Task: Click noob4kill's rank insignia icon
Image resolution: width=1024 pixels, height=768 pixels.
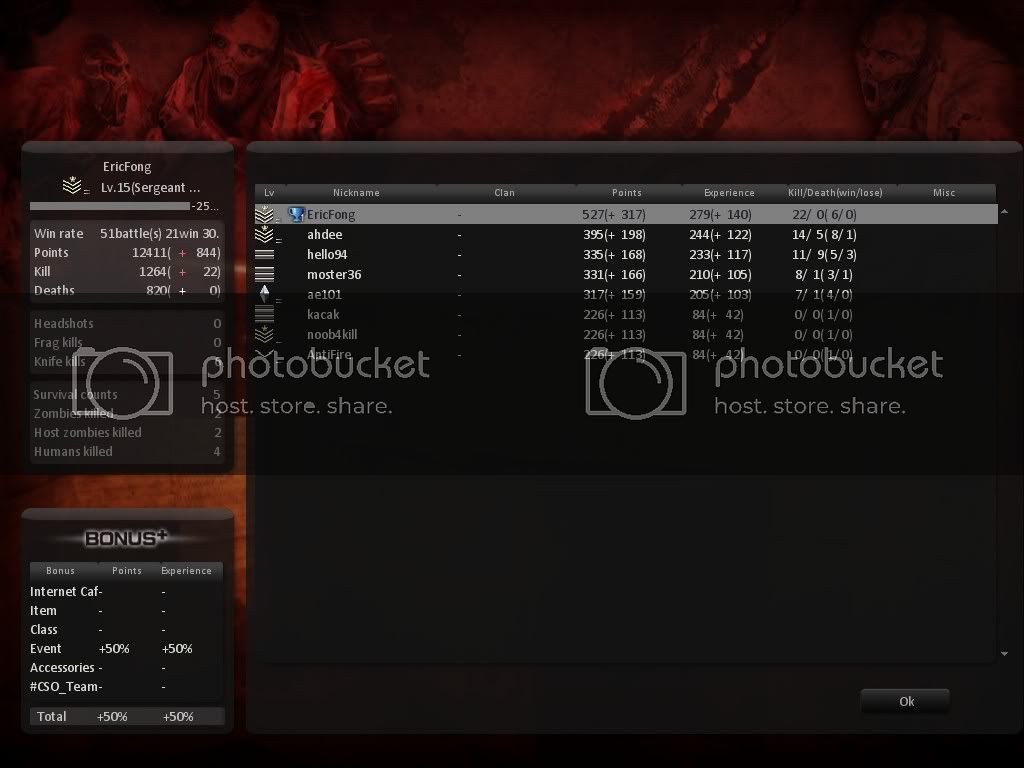Action: pos(265,334)
